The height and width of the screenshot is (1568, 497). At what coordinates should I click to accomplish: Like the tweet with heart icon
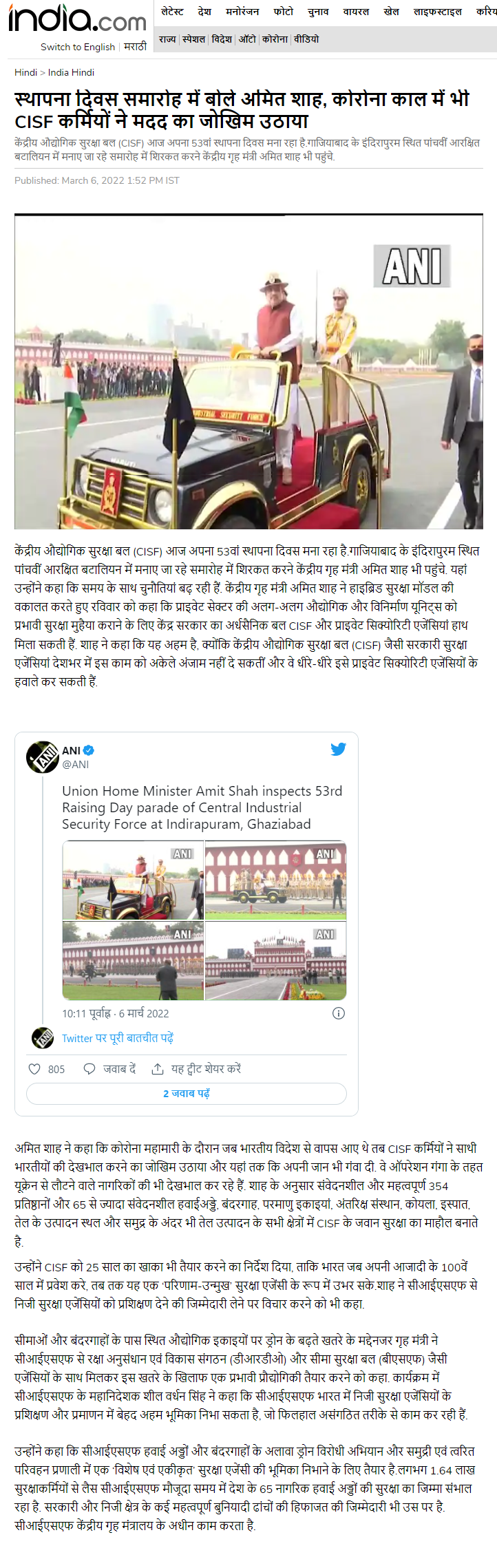[34, 1069]
